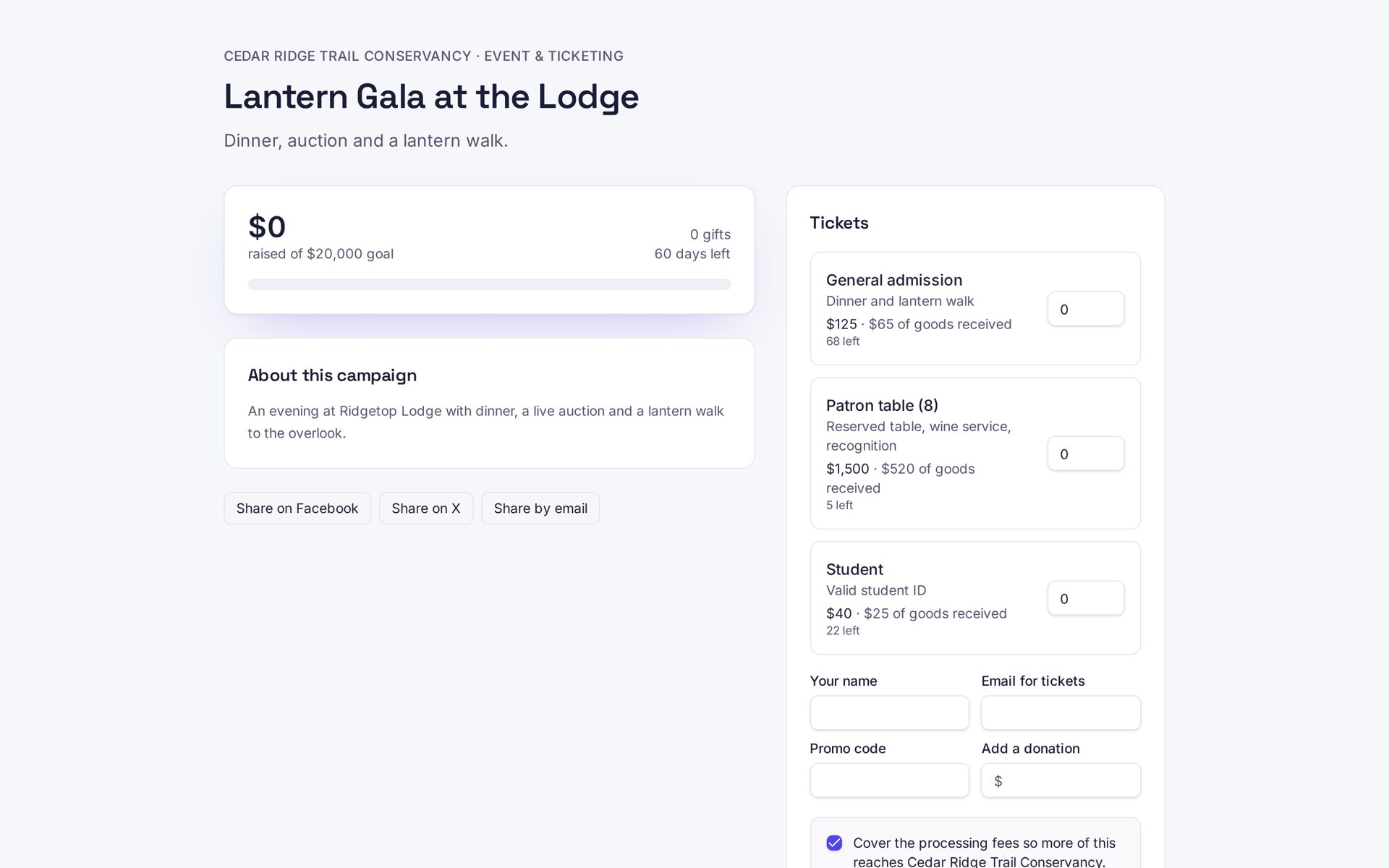This screenshot has width=1389, height=868.
Task: Click the '$40 · $25 of goods received' price
Action: 917,613
